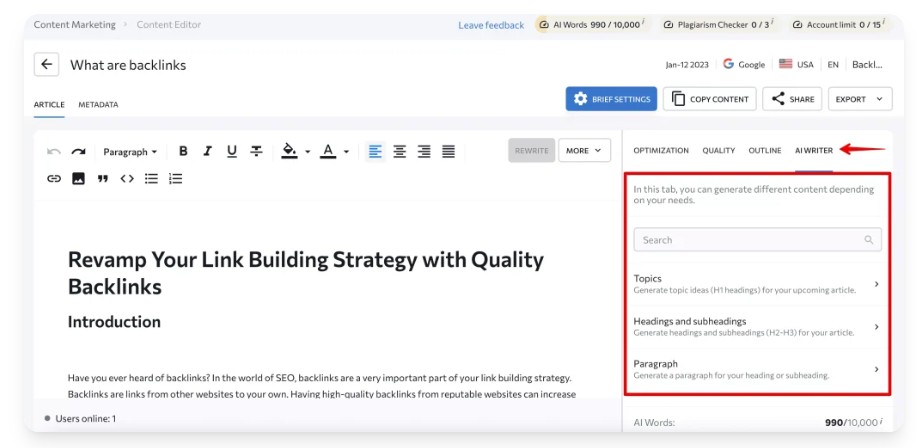Justify the text alignment
The height and width of the screenshot is (448, 917).
pos(449,151)
